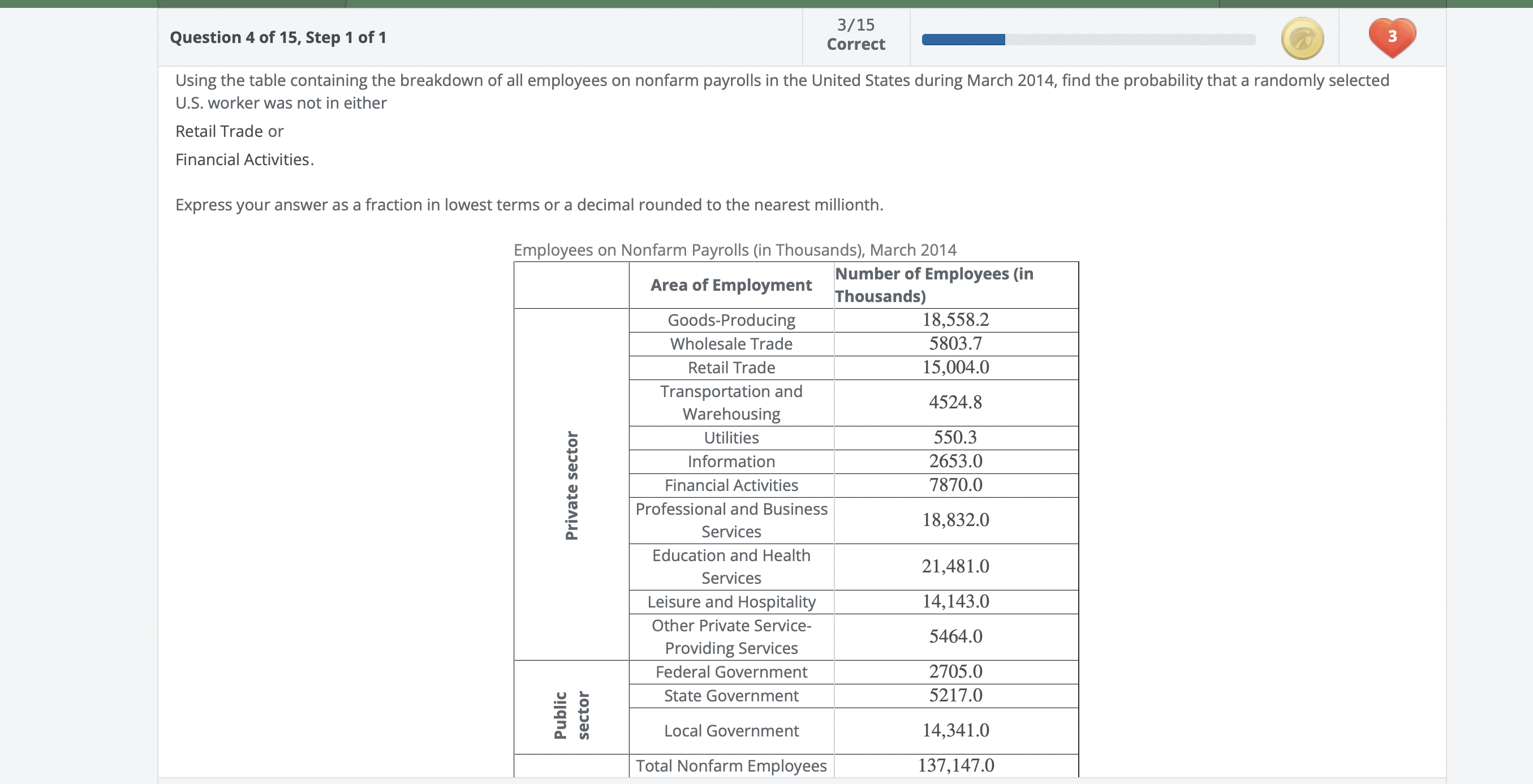Click the blue progress bar
The image size is (1533, 784).
click(x=963, y=40)
